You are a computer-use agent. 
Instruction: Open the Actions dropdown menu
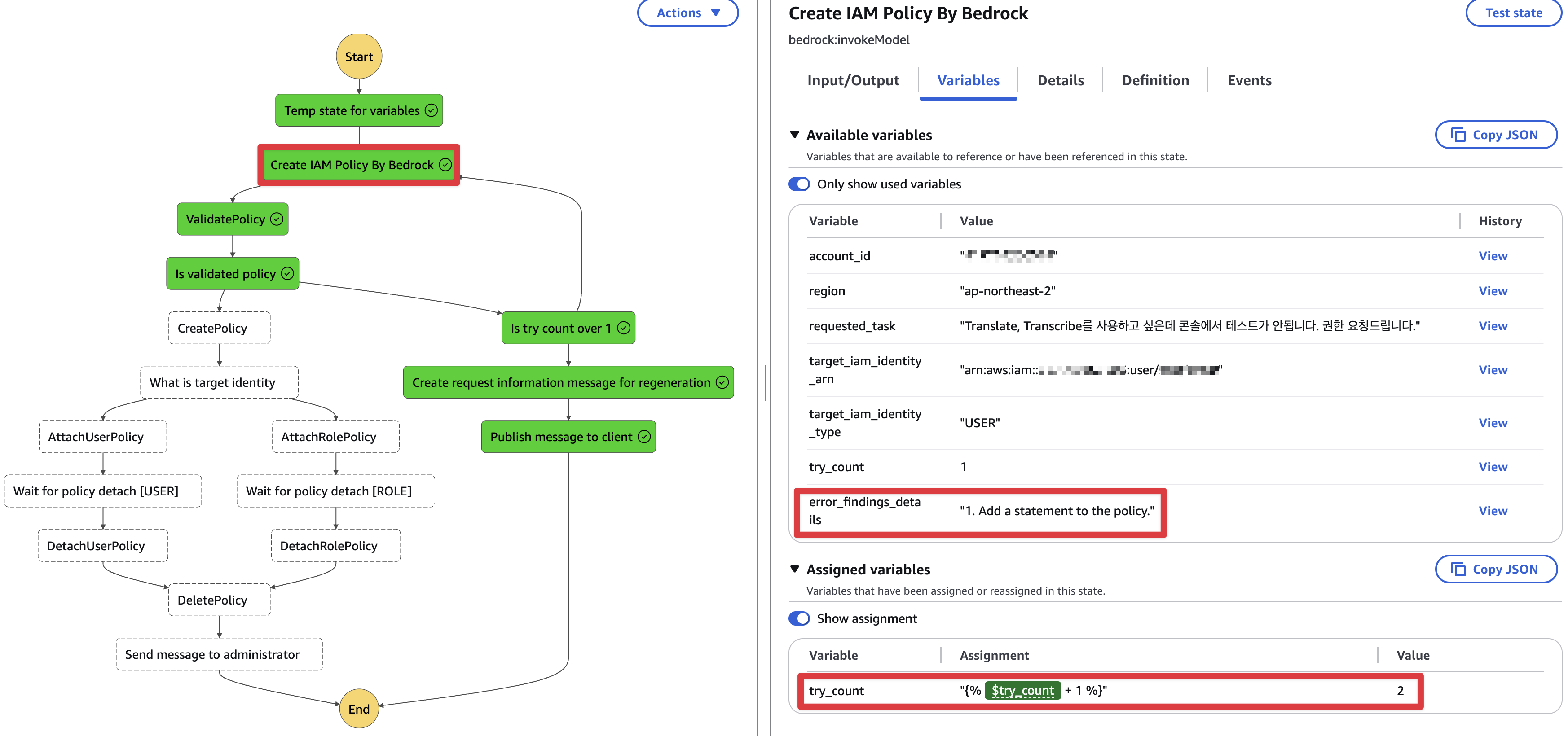688,13
